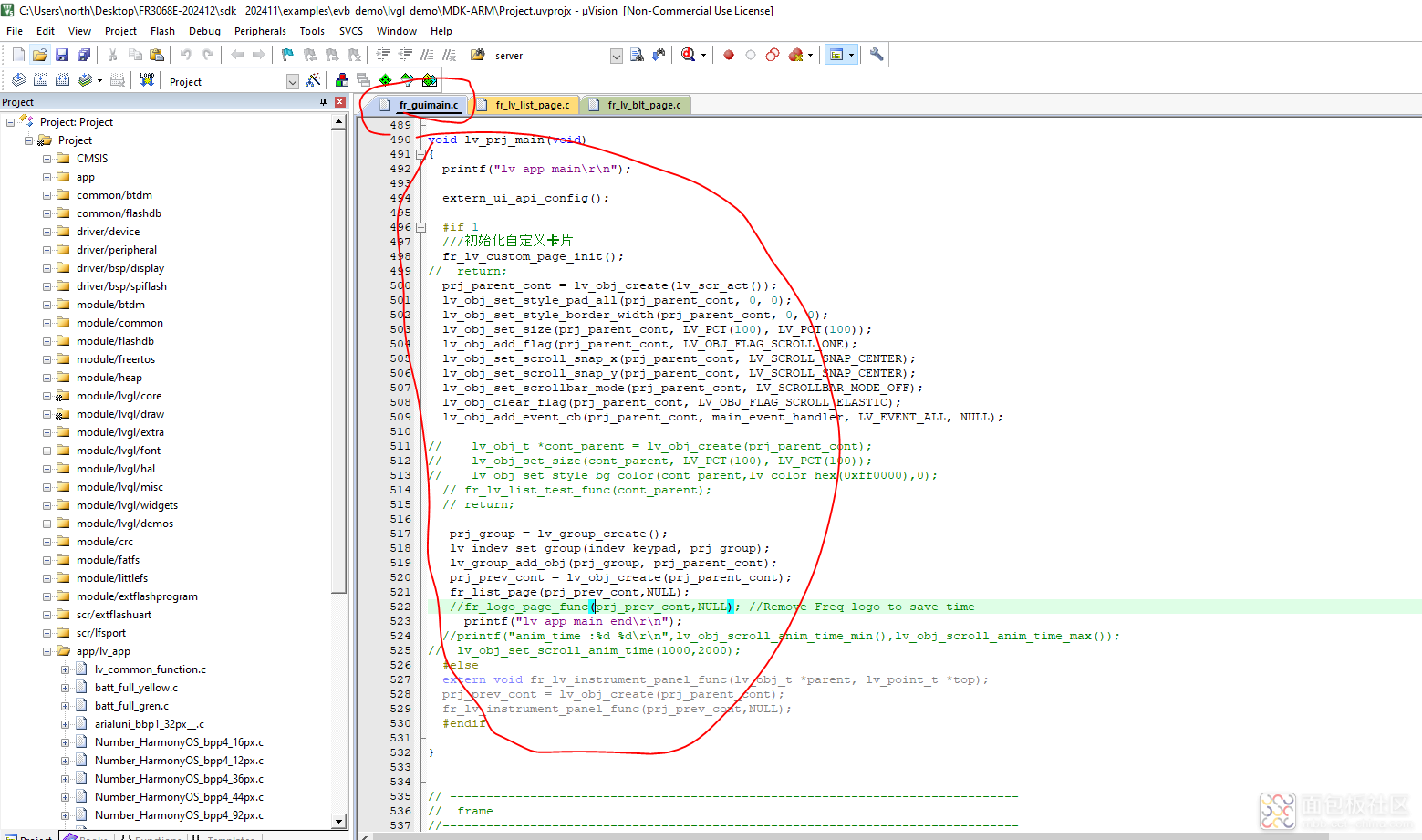Undo the last edit via toolbar

coord(186,55)
